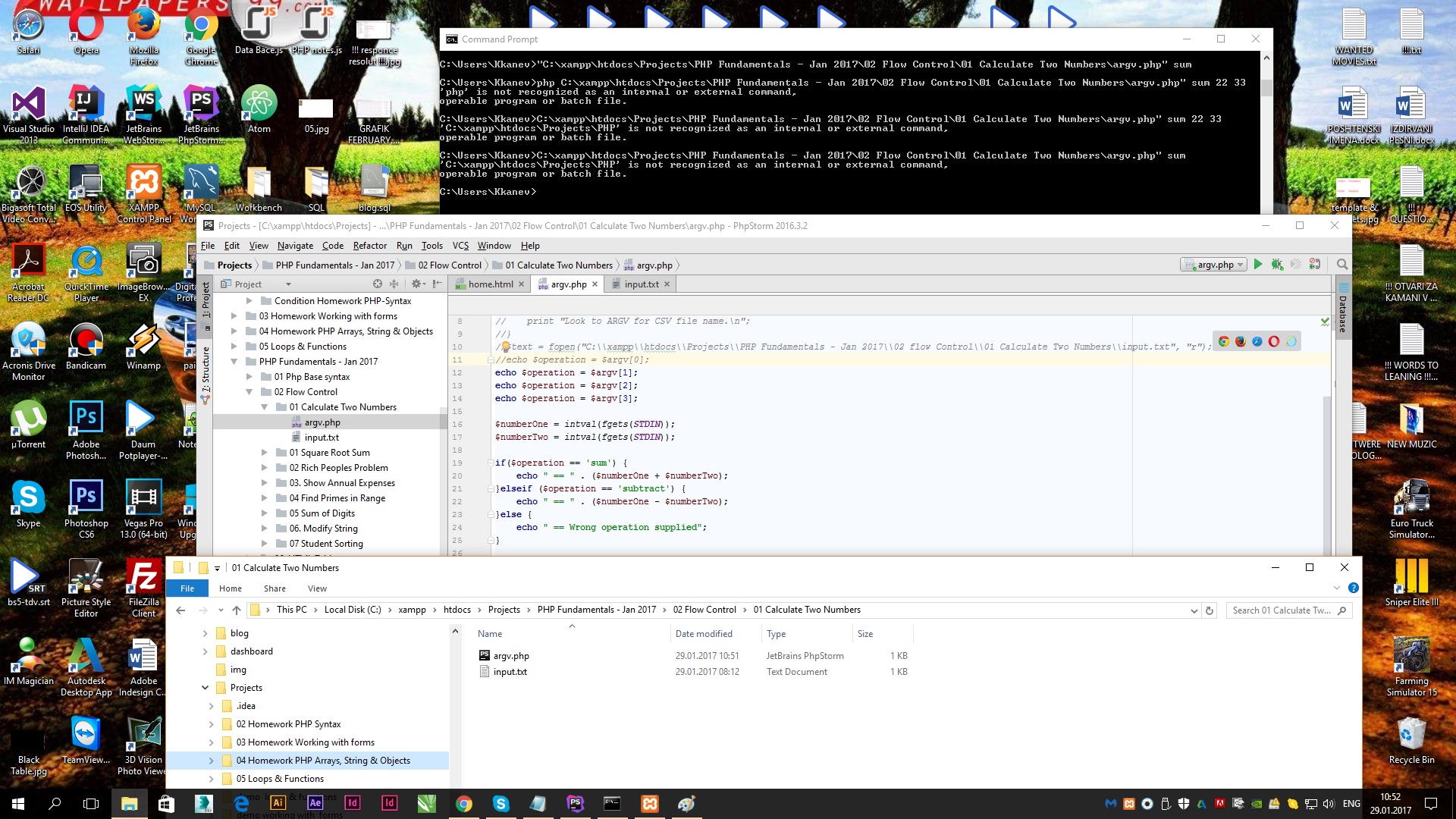Open JetBrains PhpStorm desktop shortcut
Screen dimensions: 1456x819
pos(201,116)
